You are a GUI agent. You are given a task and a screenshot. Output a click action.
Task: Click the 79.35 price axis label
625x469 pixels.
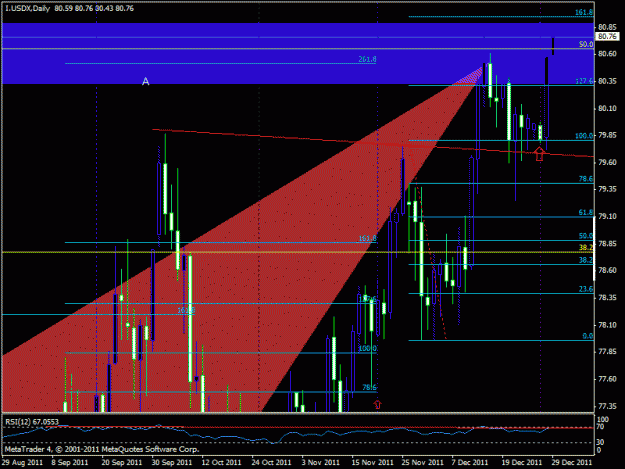(x=607, y=189)
